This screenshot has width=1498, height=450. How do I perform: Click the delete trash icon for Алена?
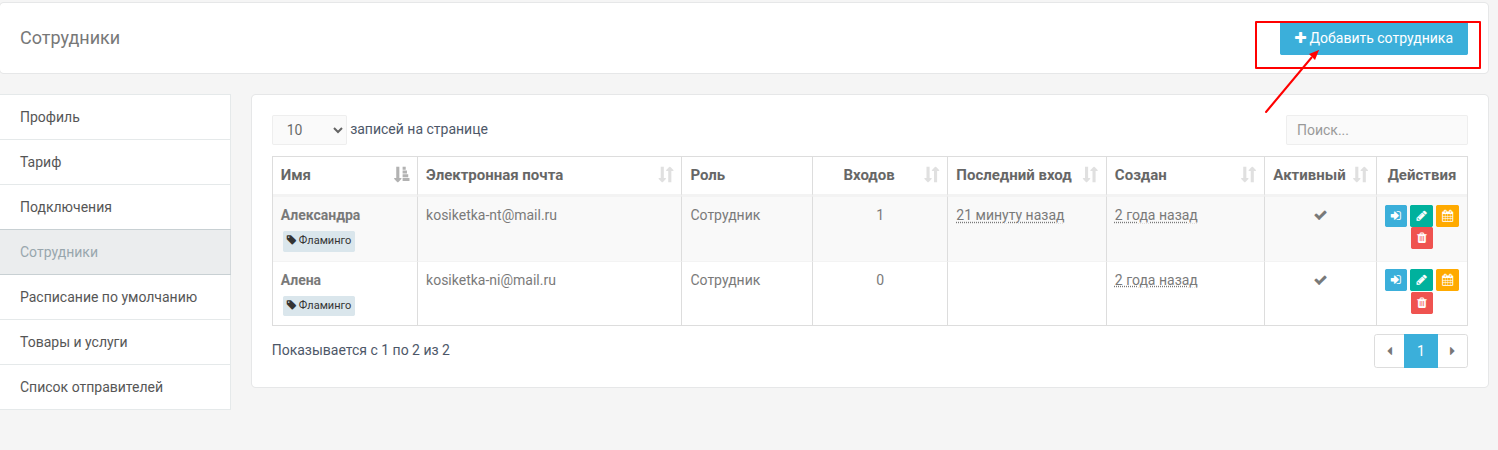click(1421, 303)
